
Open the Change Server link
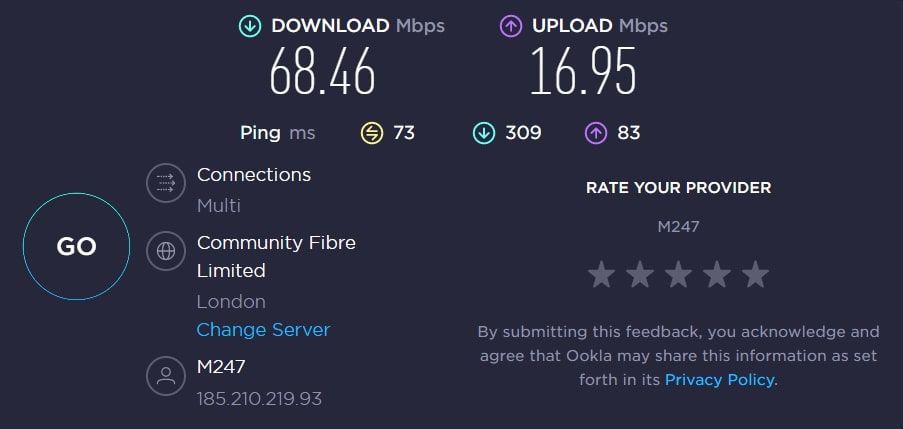[x=263, y=330]
